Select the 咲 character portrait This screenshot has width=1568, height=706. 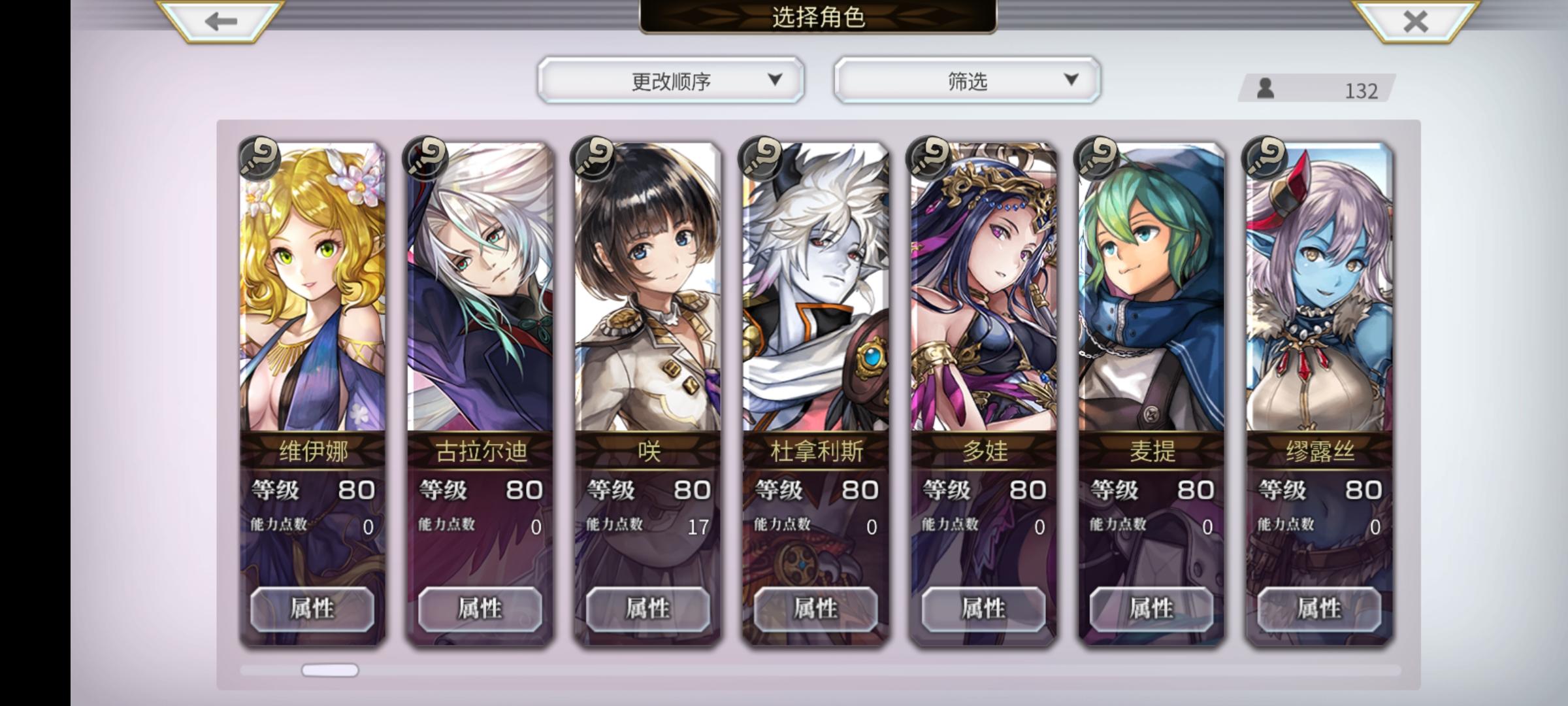pyautogui.click(x=647, y=288)
